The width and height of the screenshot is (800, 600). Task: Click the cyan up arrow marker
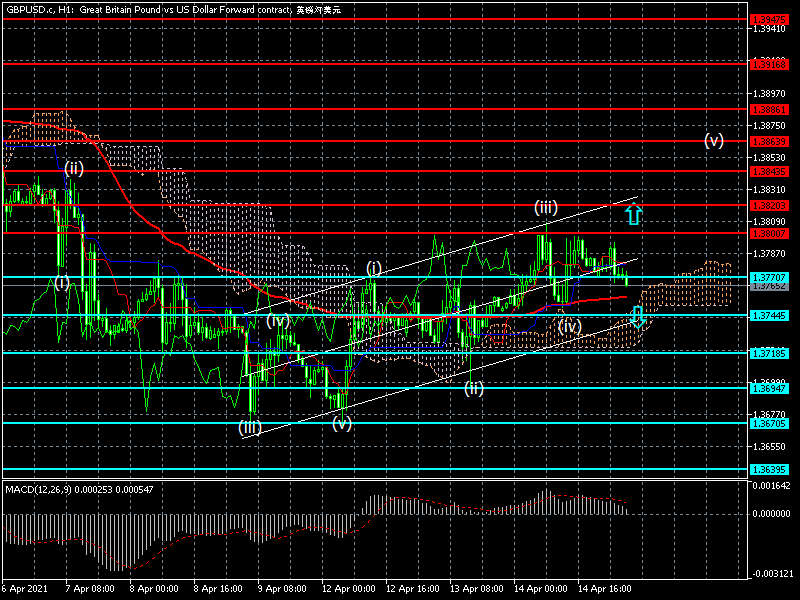click(634, 213)
